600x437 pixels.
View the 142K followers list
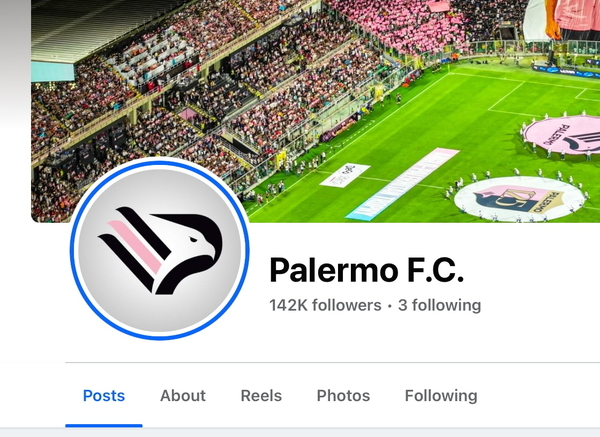point(325,305)
